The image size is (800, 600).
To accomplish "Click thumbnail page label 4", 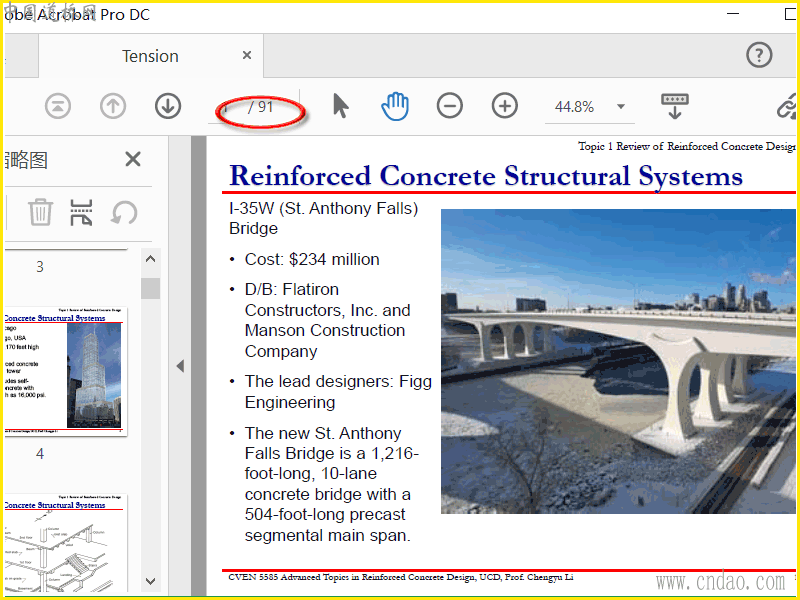I will [40, 454].
